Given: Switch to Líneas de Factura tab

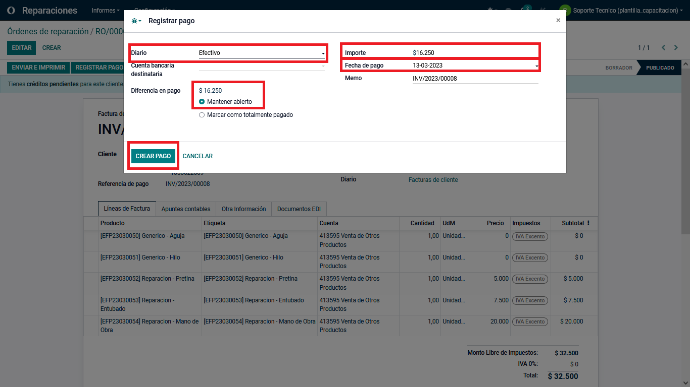Looking at the screenshot, I should tap(127, 209).
